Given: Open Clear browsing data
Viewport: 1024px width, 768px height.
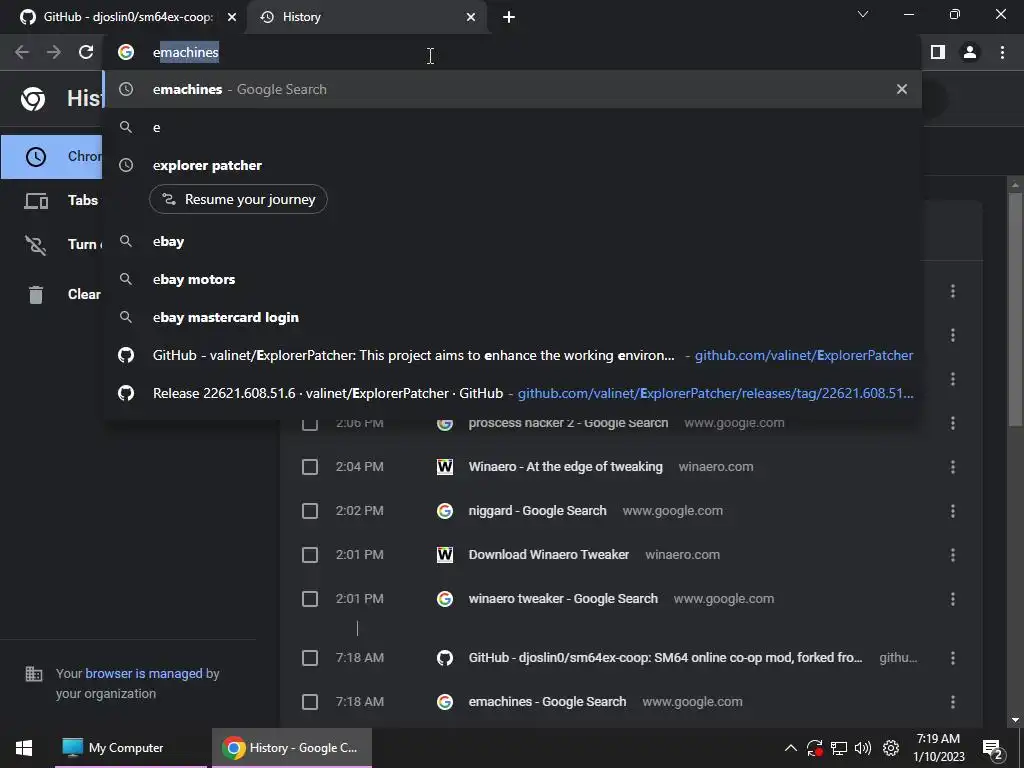Looking at the screenshot, I should (60, 295).
